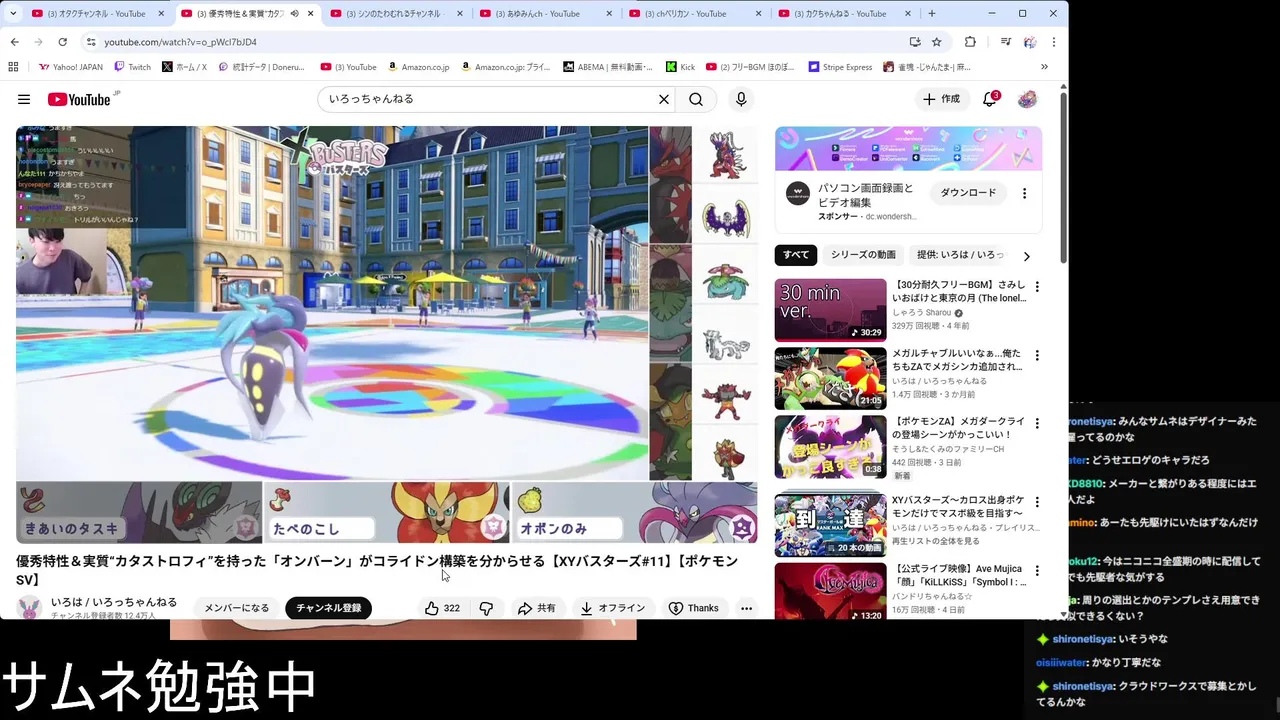Select the すべて filter chip
1280x720 pixels.
click(x=796, y=255)
